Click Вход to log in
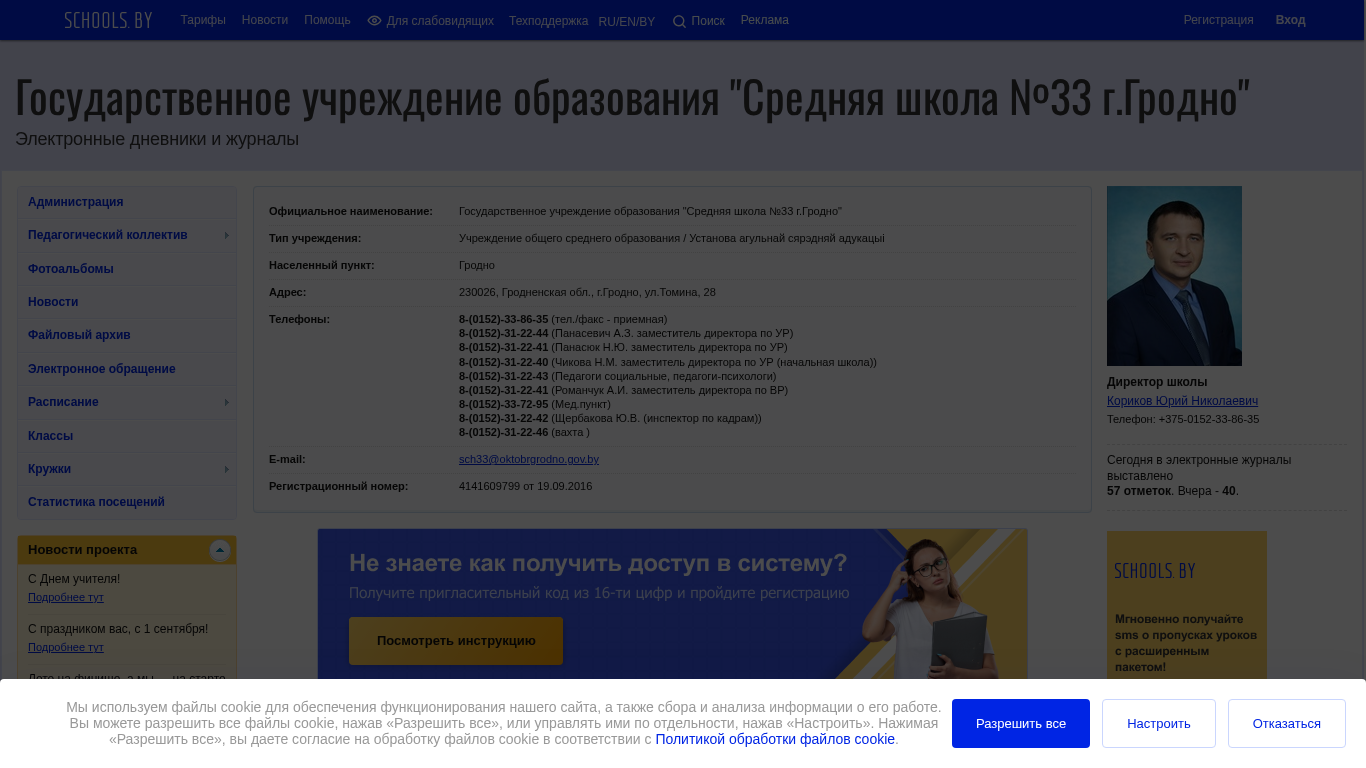Image resolution: width=1366 pixels, height=768 pixels. 1290,20
